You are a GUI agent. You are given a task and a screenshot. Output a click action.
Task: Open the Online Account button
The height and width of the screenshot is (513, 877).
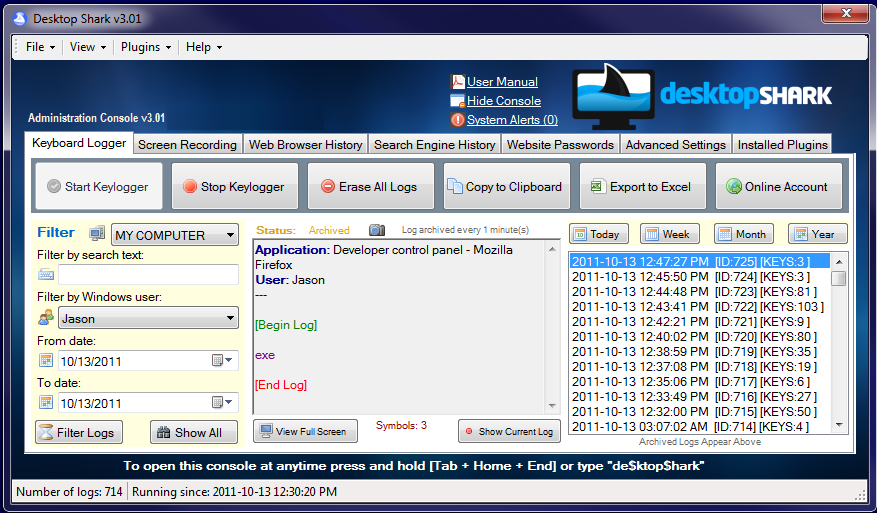pyautogui.click(x=779, y=186)
